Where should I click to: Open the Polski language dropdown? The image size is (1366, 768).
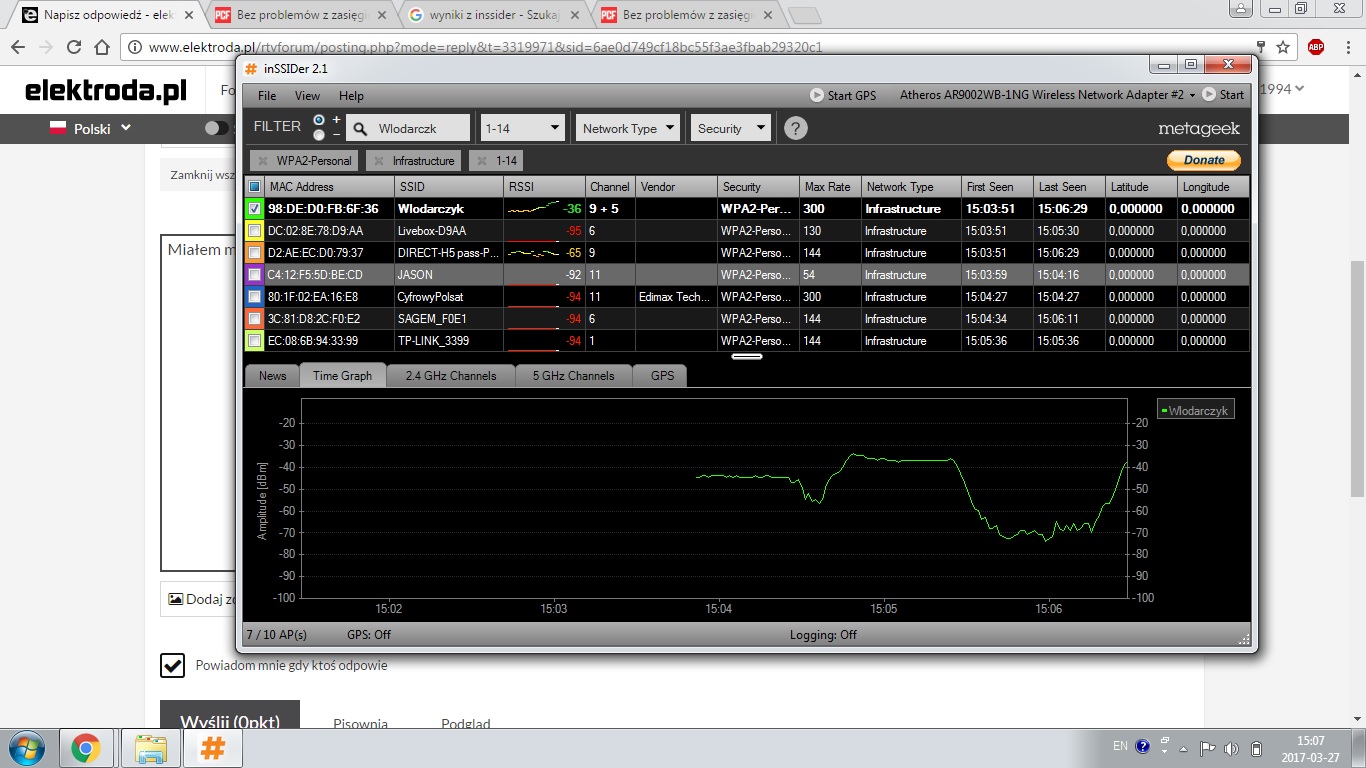[90, 128]
